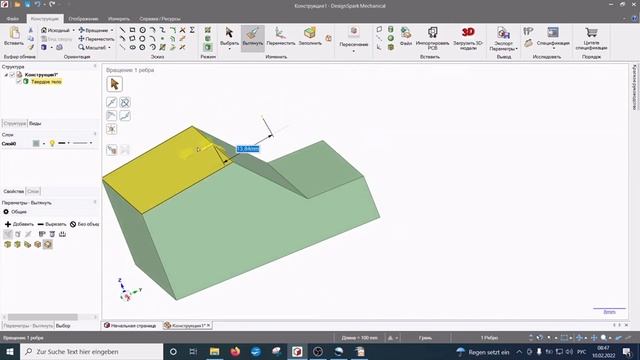The image size is (640, 360).
Task: Select the Вытянуть (Pull) tool
Action: [x=253, y=37]
